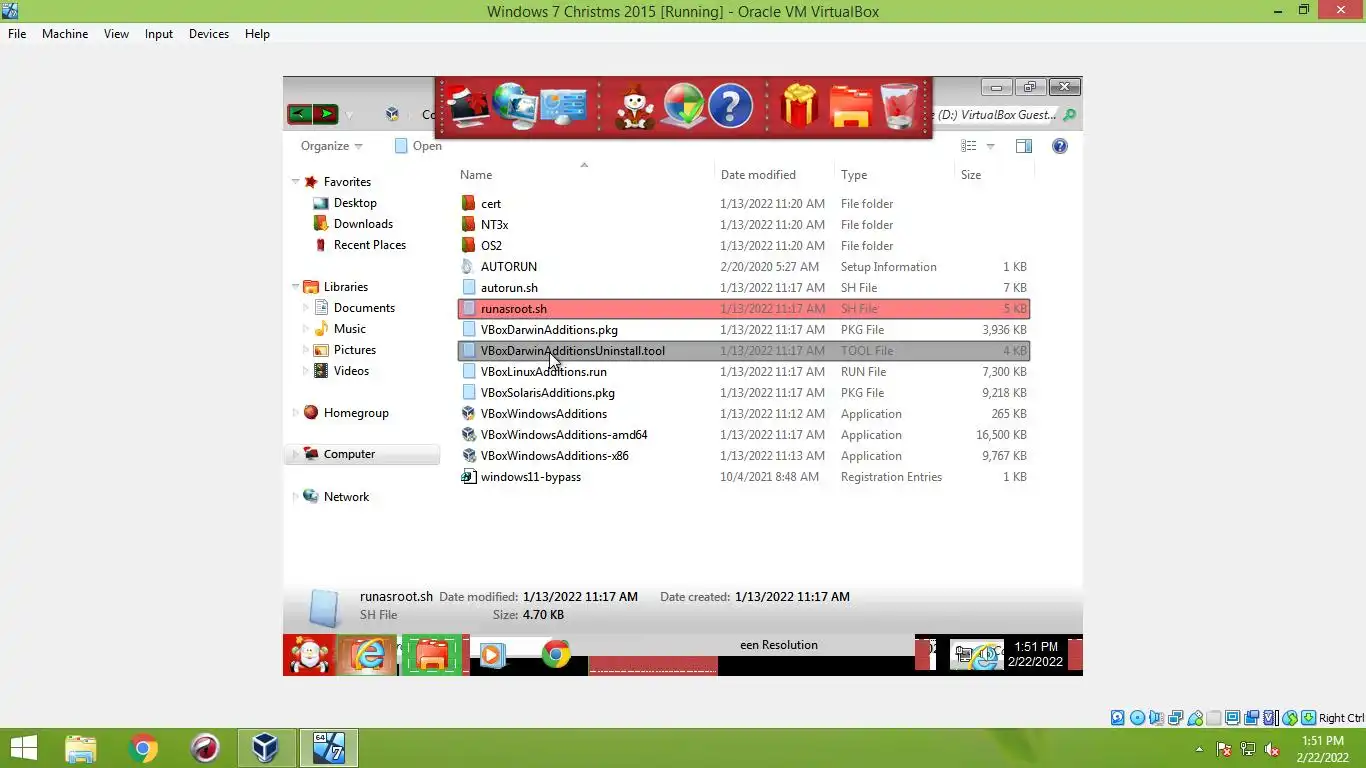
Task: Open the VirtualBox Input menu
Action: click(x=159, y=33)
